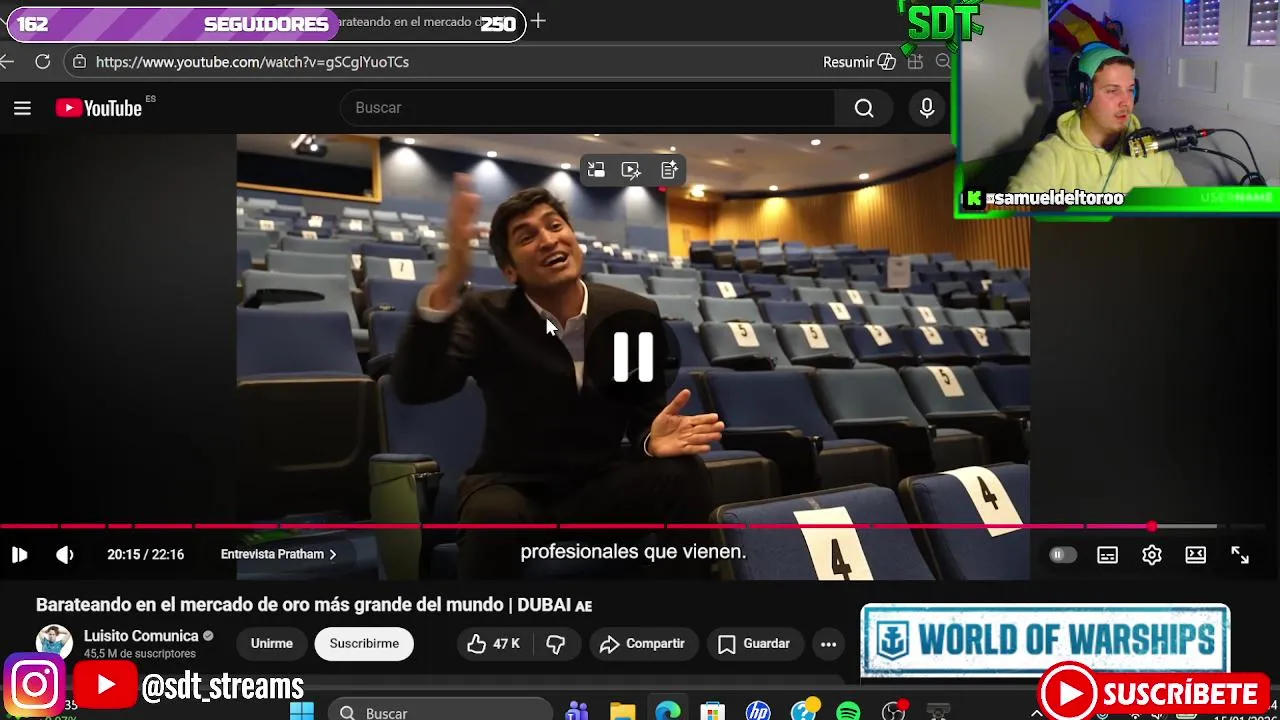
Task: Resume video with the play button
Action: (19, 555)
